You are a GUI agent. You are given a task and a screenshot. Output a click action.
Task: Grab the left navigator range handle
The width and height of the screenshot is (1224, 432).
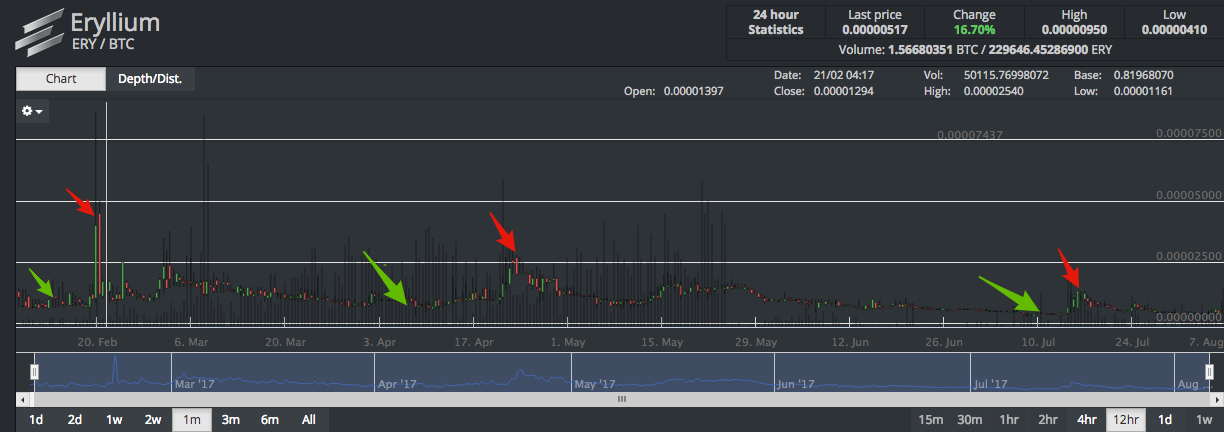[34, 372]
